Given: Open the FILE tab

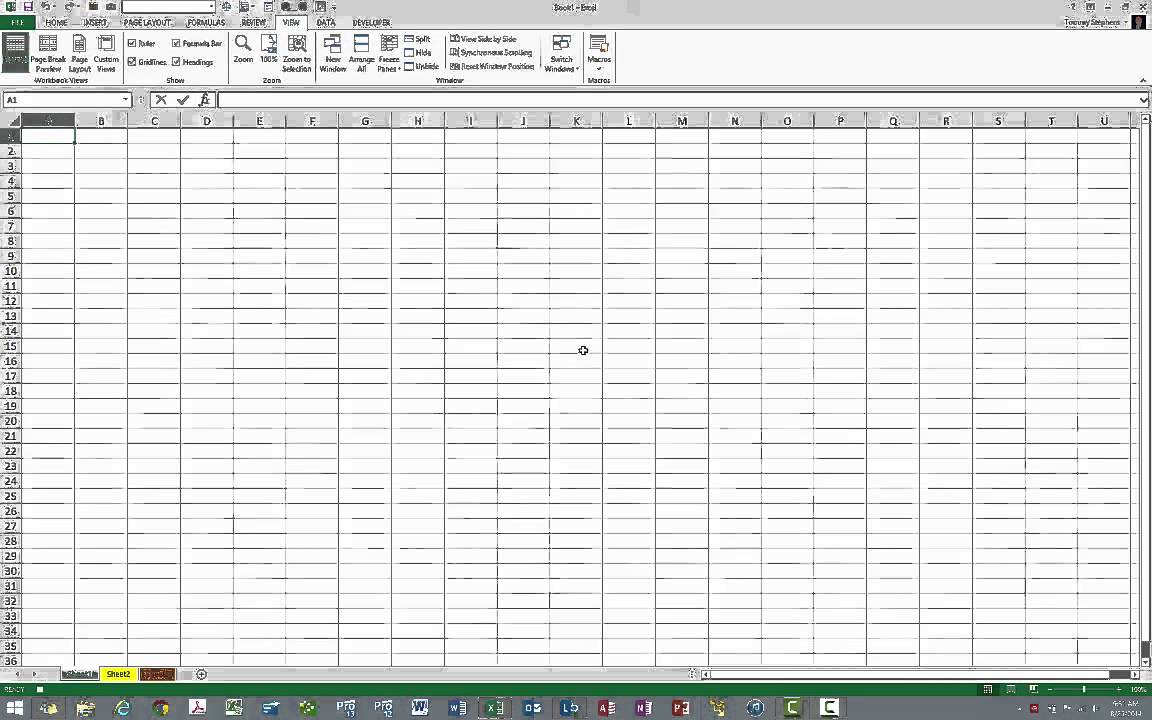Looking at the screenshot, I should tap(18, 23).
